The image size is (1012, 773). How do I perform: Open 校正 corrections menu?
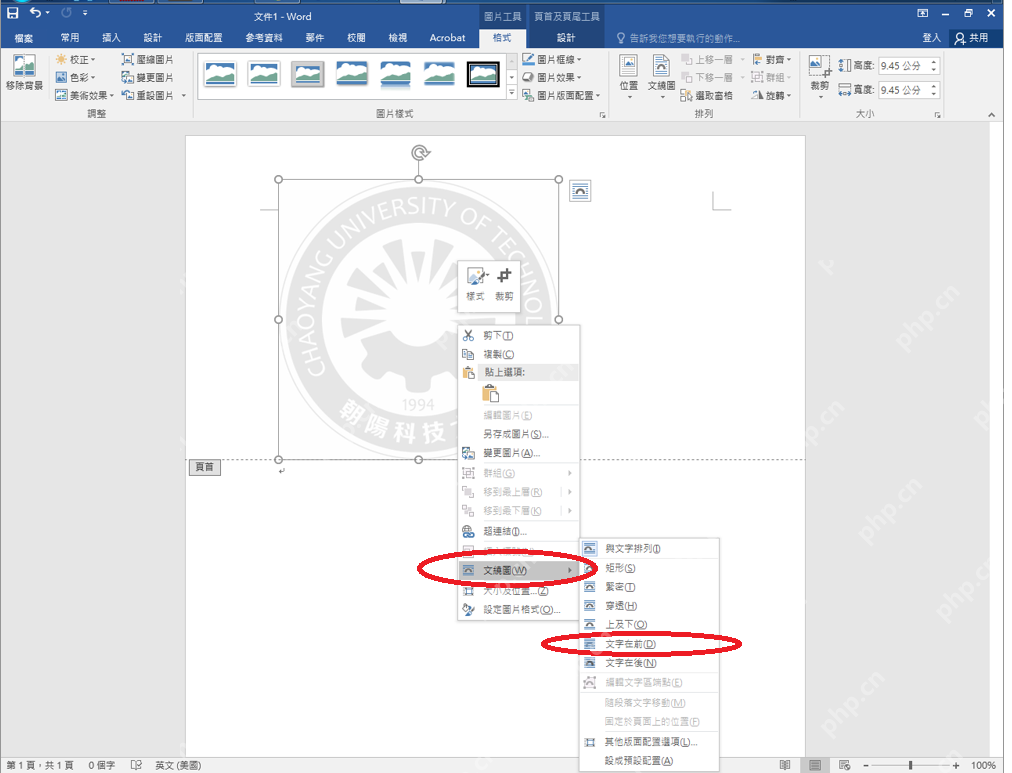point(76,59)
